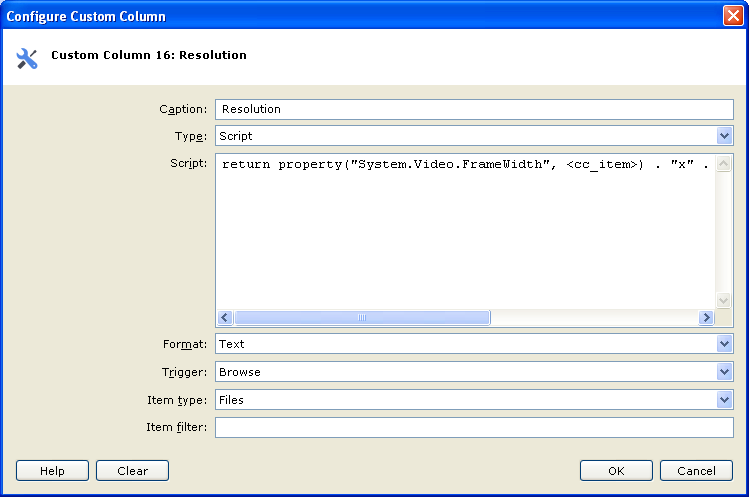Viewport: 749px width, 497px height.
Task: Click the Configure Custom Column title bar text
Action: 86,16
